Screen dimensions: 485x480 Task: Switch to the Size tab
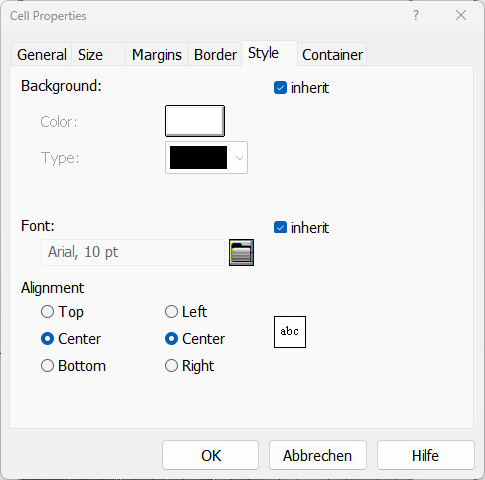98,55
